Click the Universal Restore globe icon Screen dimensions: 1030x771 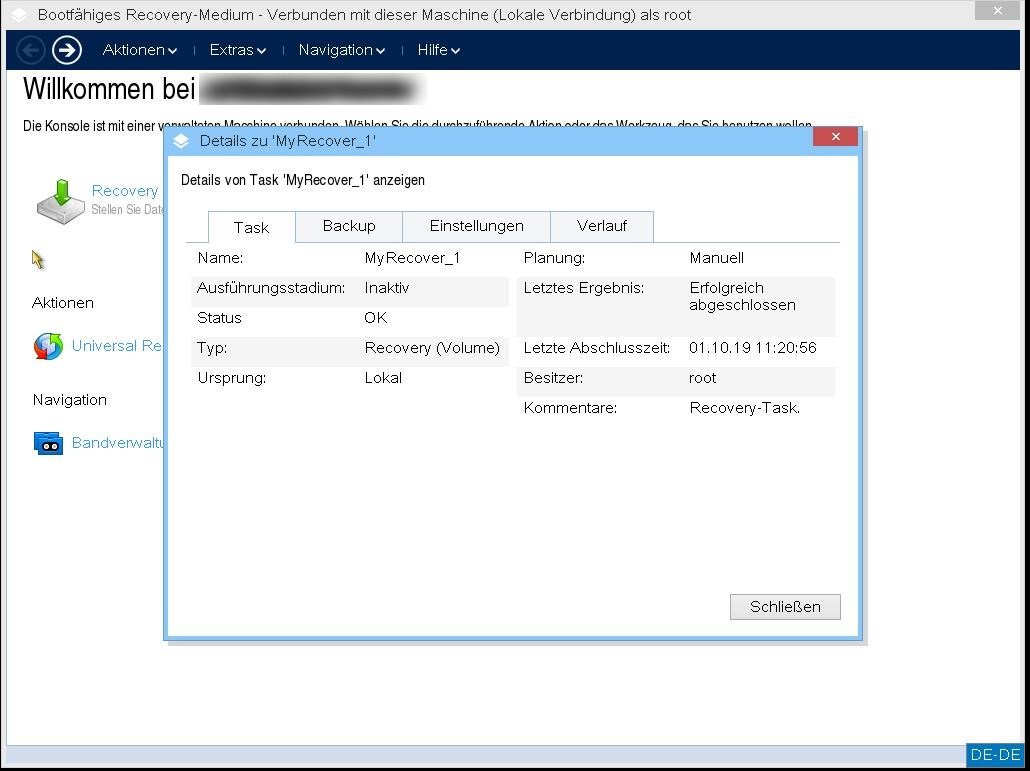[x=49, y=345]
